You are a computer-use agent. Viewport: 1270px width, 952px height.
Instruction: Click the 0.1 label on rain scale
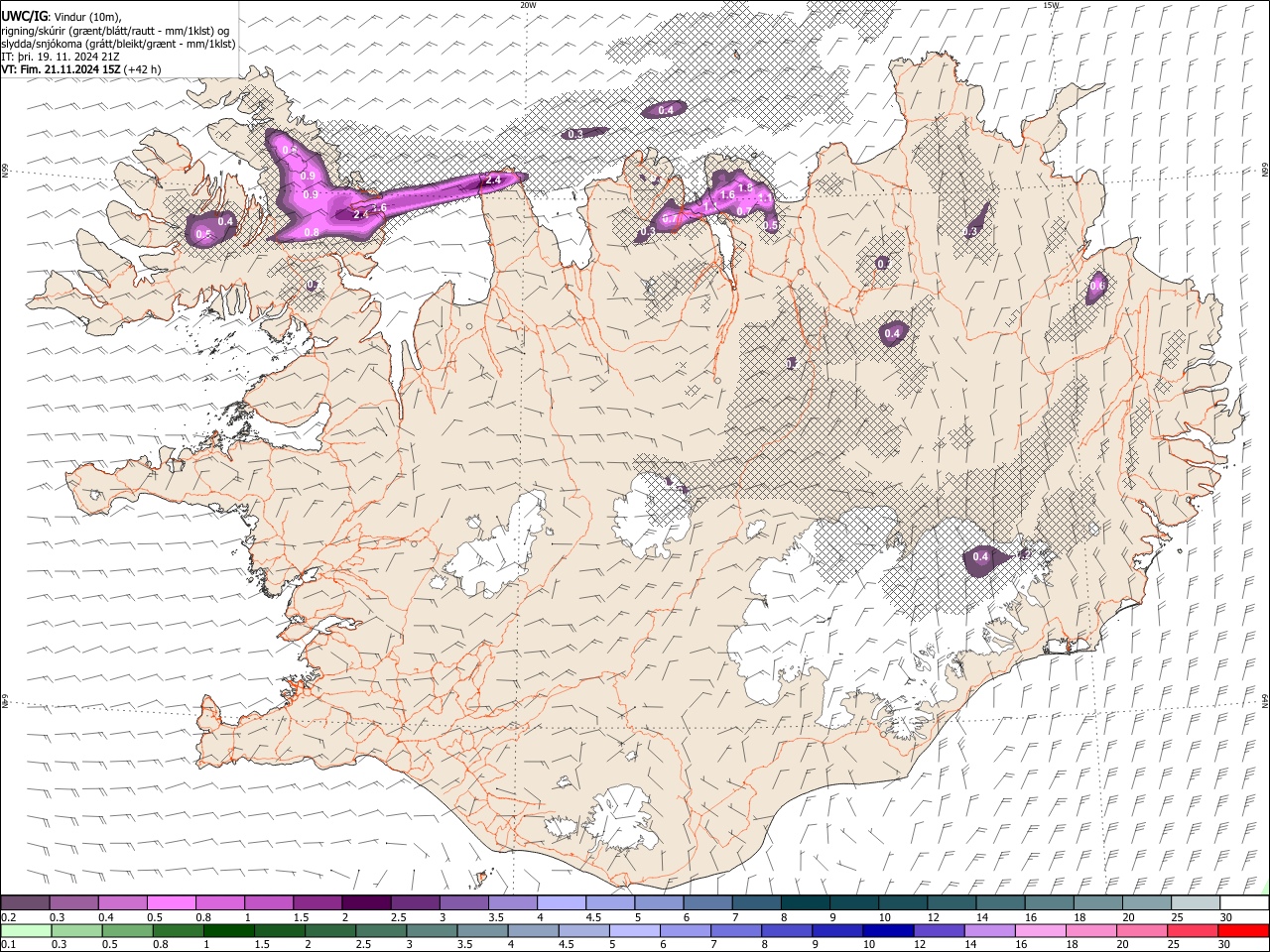click(x=8, y=944)
